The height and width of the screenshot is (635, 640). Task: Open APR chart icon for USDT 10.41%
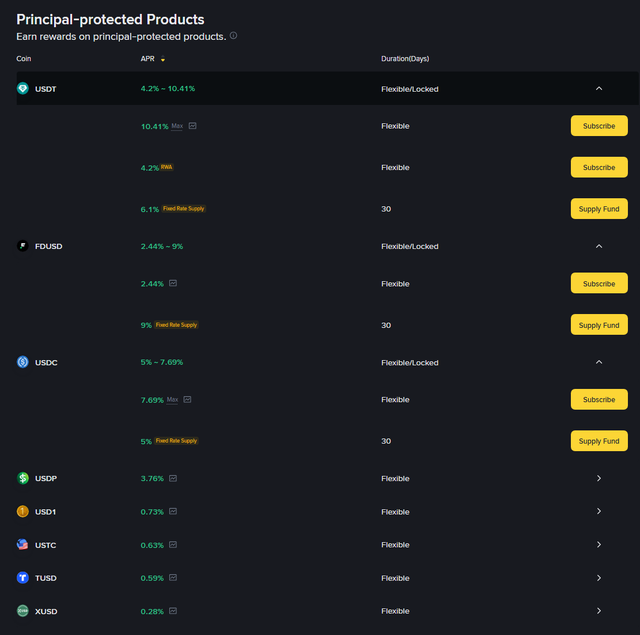pos(192,126)
